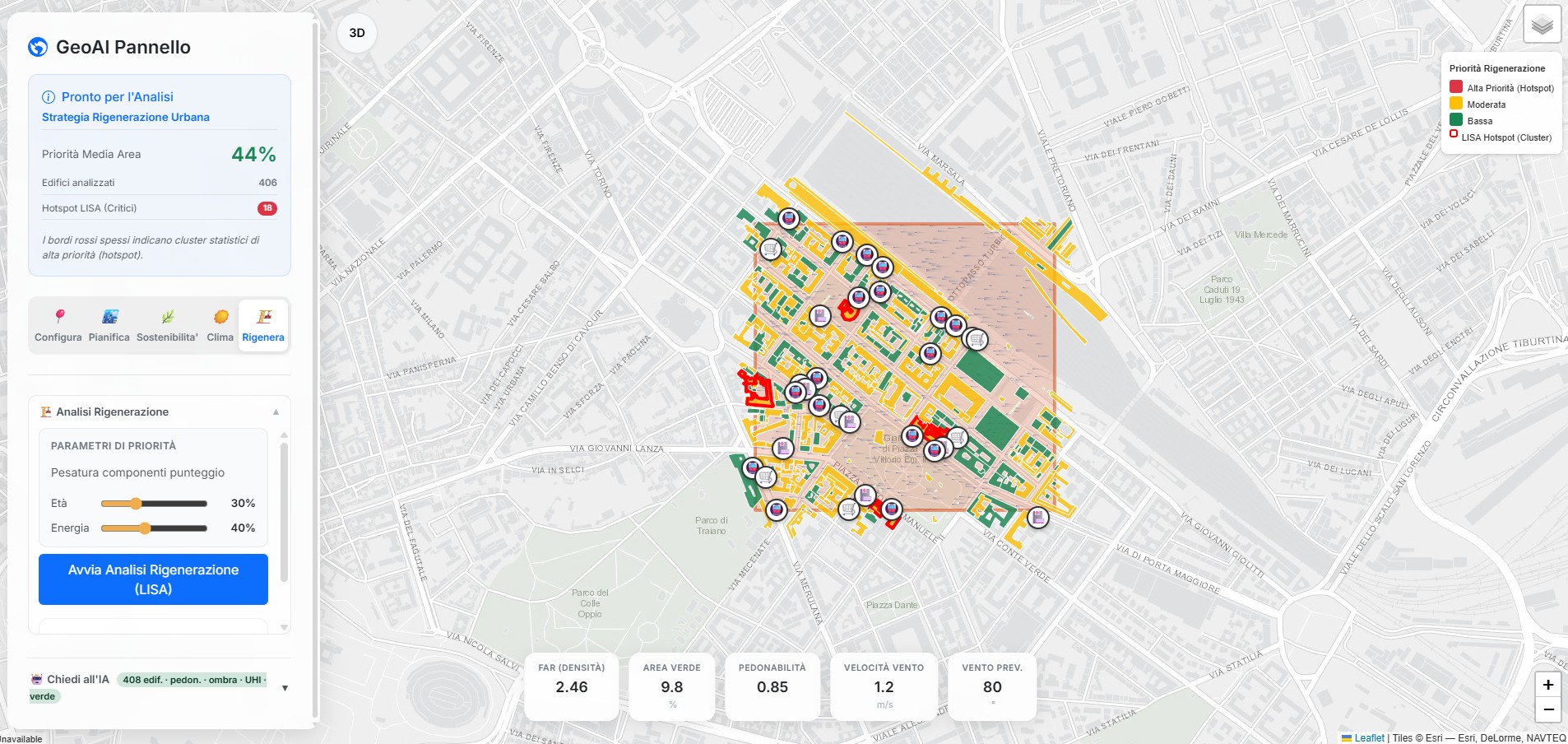Select the northernmost transit stop marker on map
The height and width of the screenshot is (744, 1568).
(789, 219)
